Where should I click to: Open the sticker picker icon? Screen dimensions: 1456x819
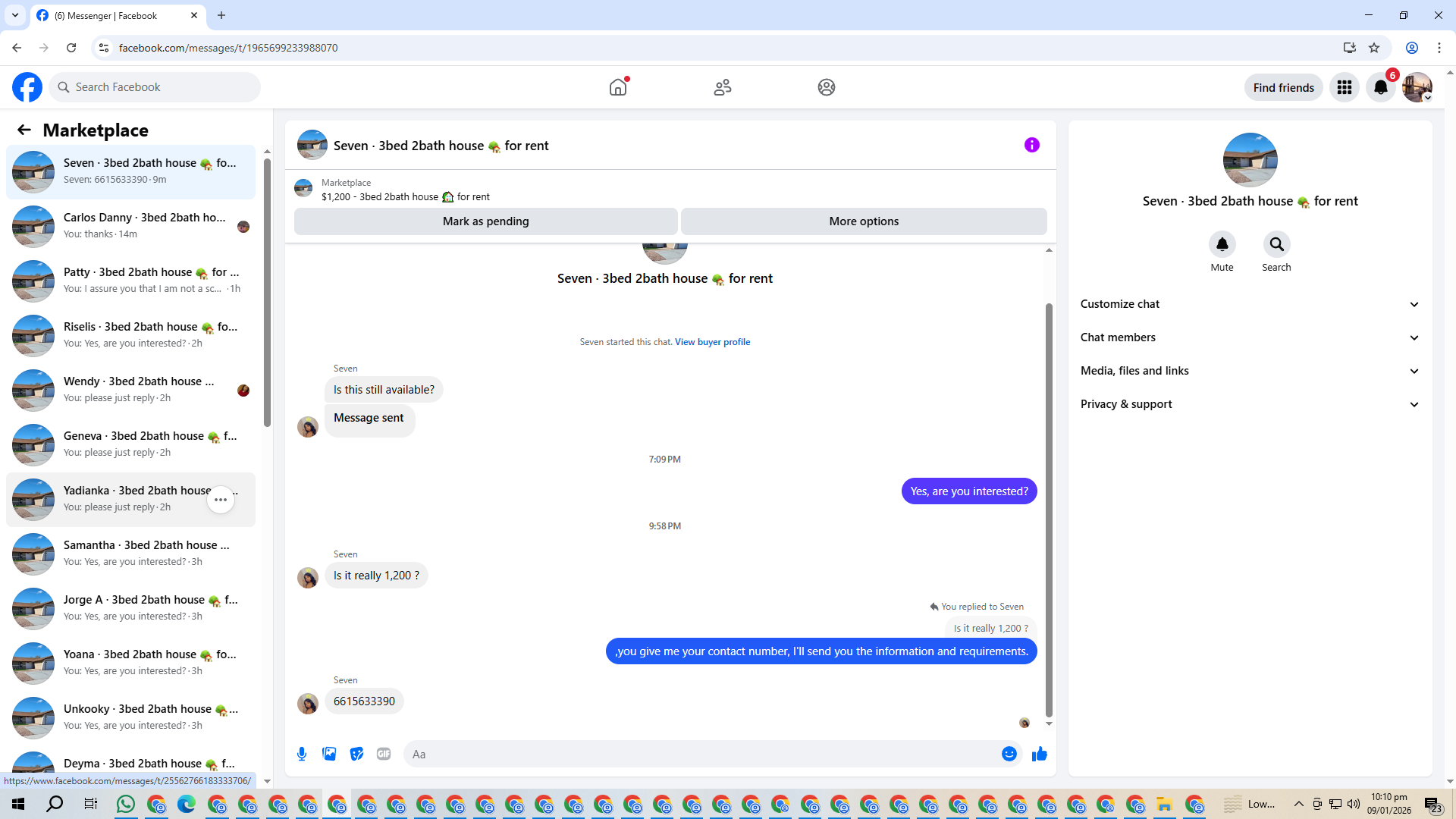click(356, 754)
